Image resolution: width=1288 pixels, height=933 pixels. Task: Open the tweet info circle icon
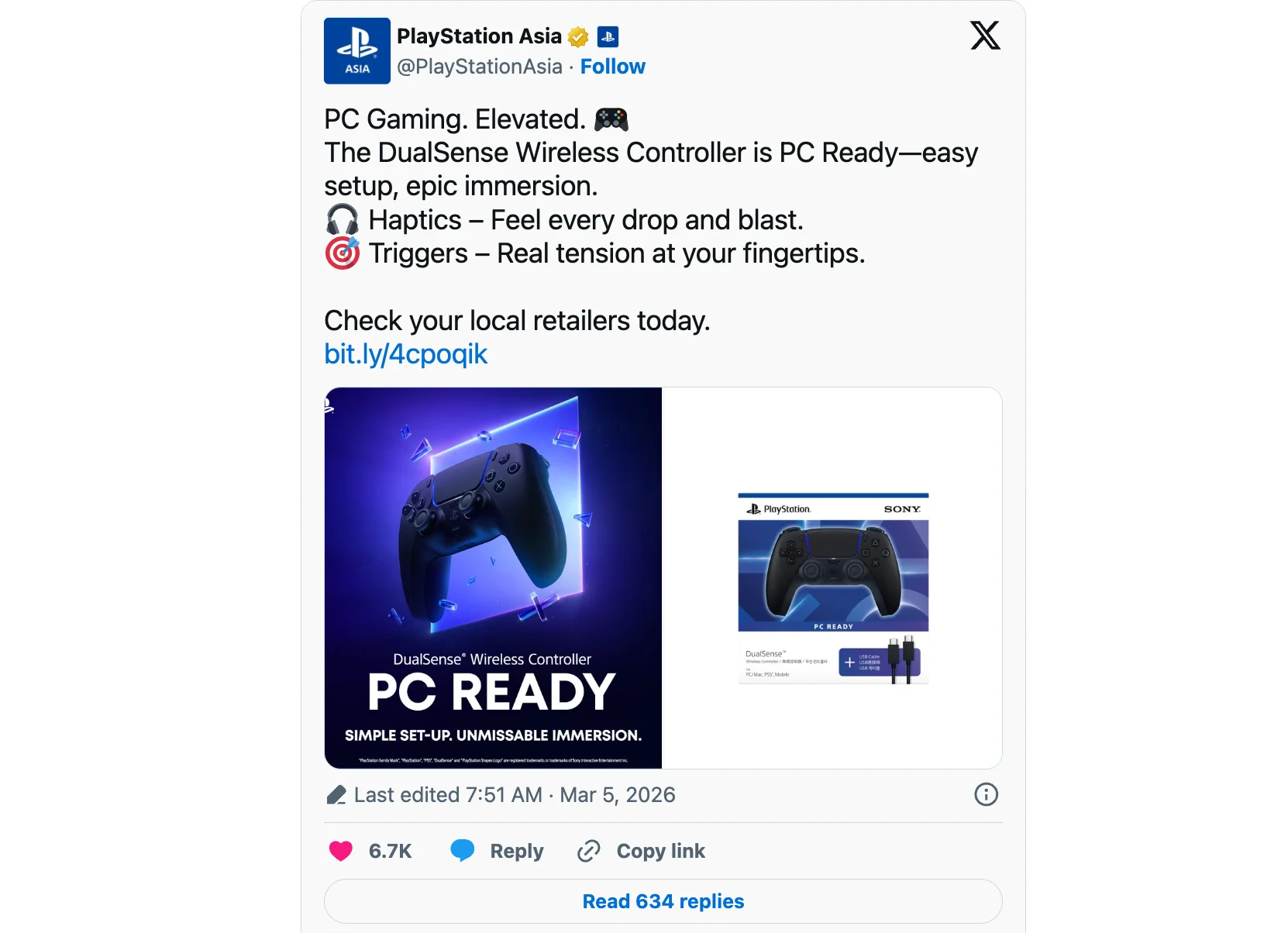coord(986,794)
